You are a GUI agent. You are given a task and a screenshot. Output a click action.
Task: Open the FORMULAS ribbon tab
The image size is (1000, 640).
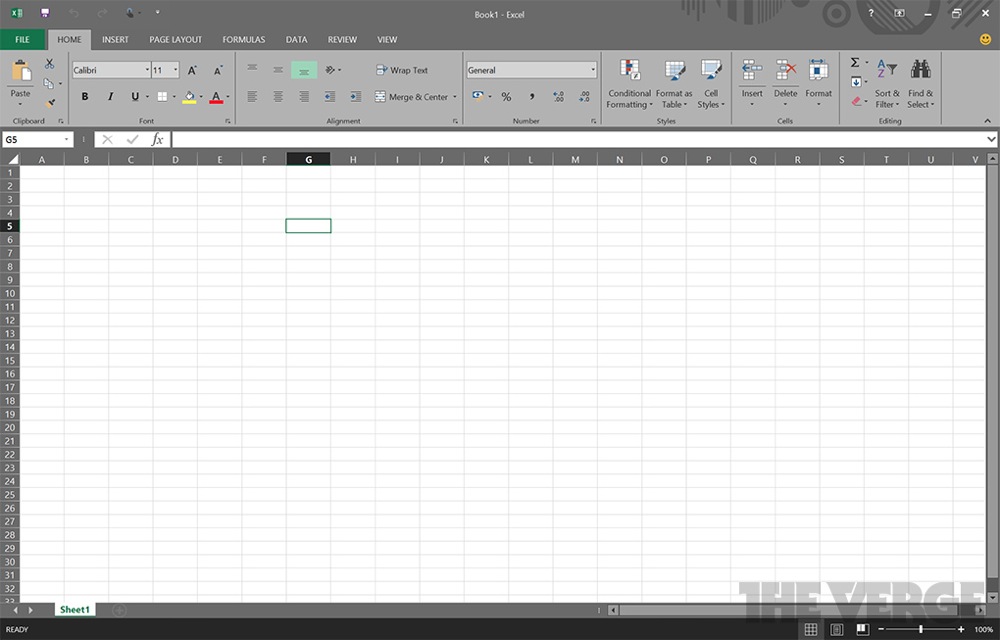tap(243, 40)
